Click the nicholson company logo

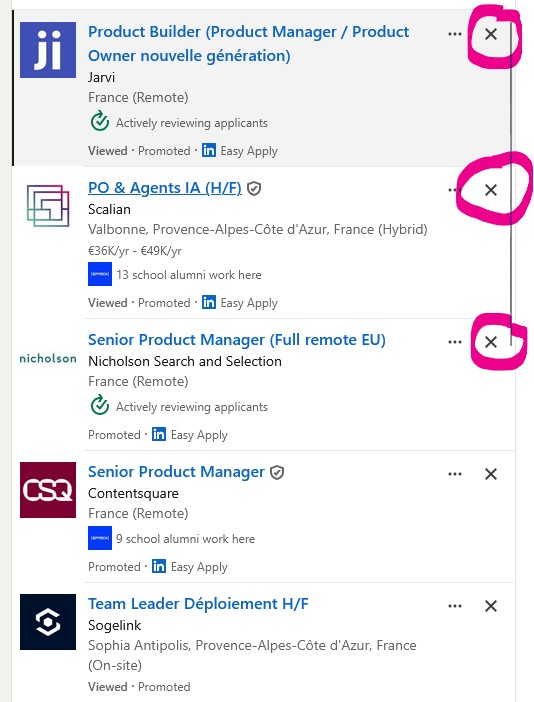[x=48, y=358]
